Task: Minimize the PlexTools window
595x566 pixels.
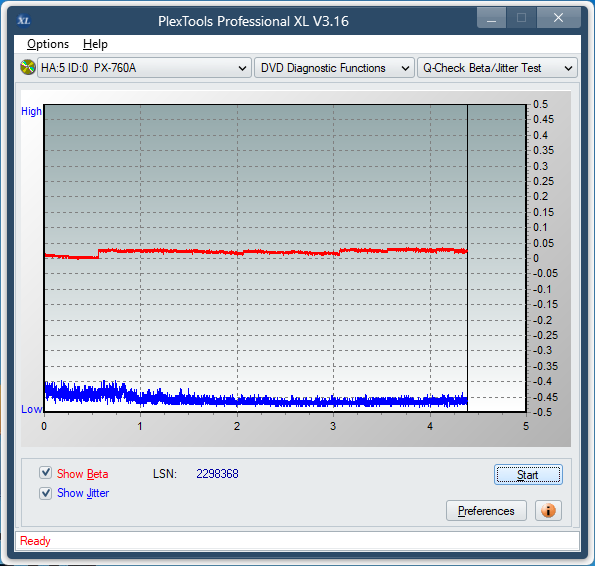Action: coord(491,18)
